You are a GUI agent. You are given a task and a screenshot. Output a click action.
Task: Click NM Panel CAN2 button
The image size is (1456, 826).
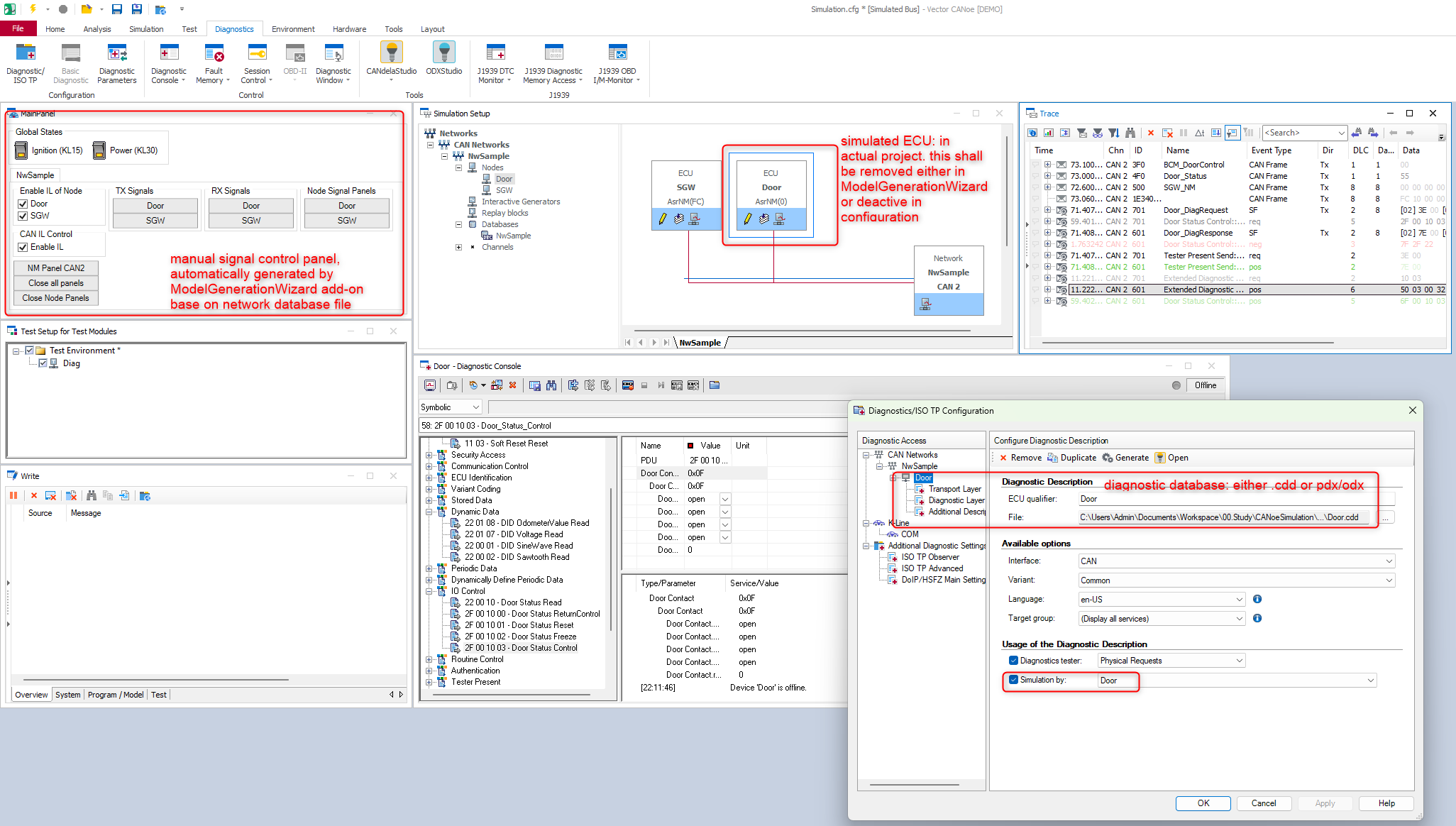tap(56, 268)
